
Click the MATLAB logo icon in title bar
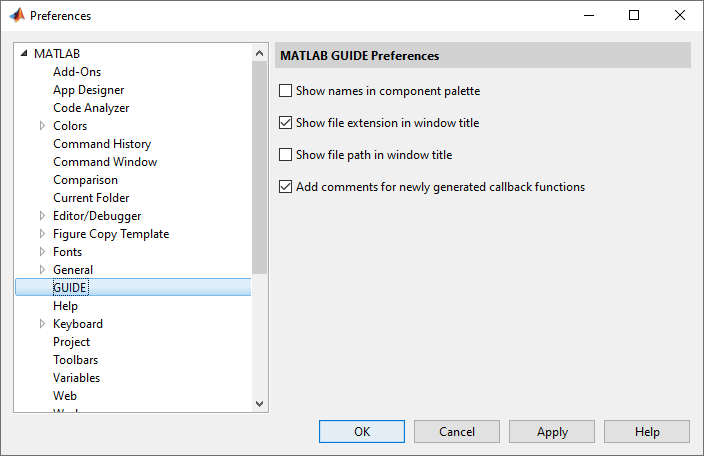click(17, 16)
